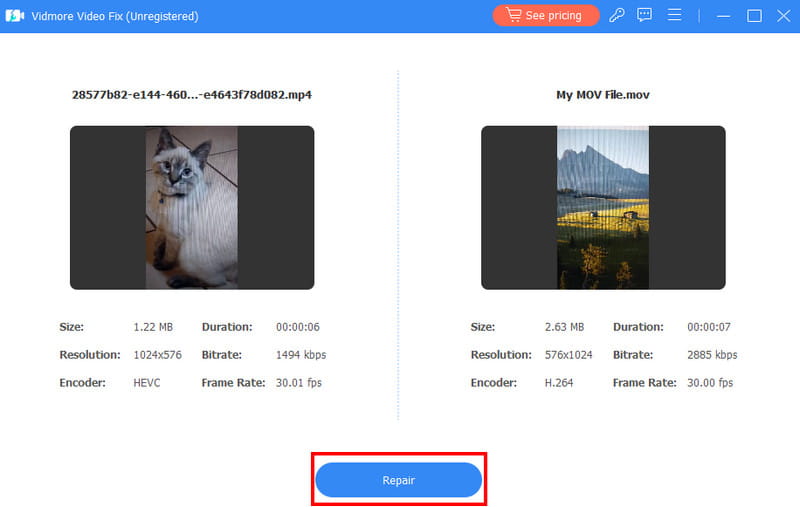Open the feedback chat bubble icon
800x507 pixels.
pos(645,16)
